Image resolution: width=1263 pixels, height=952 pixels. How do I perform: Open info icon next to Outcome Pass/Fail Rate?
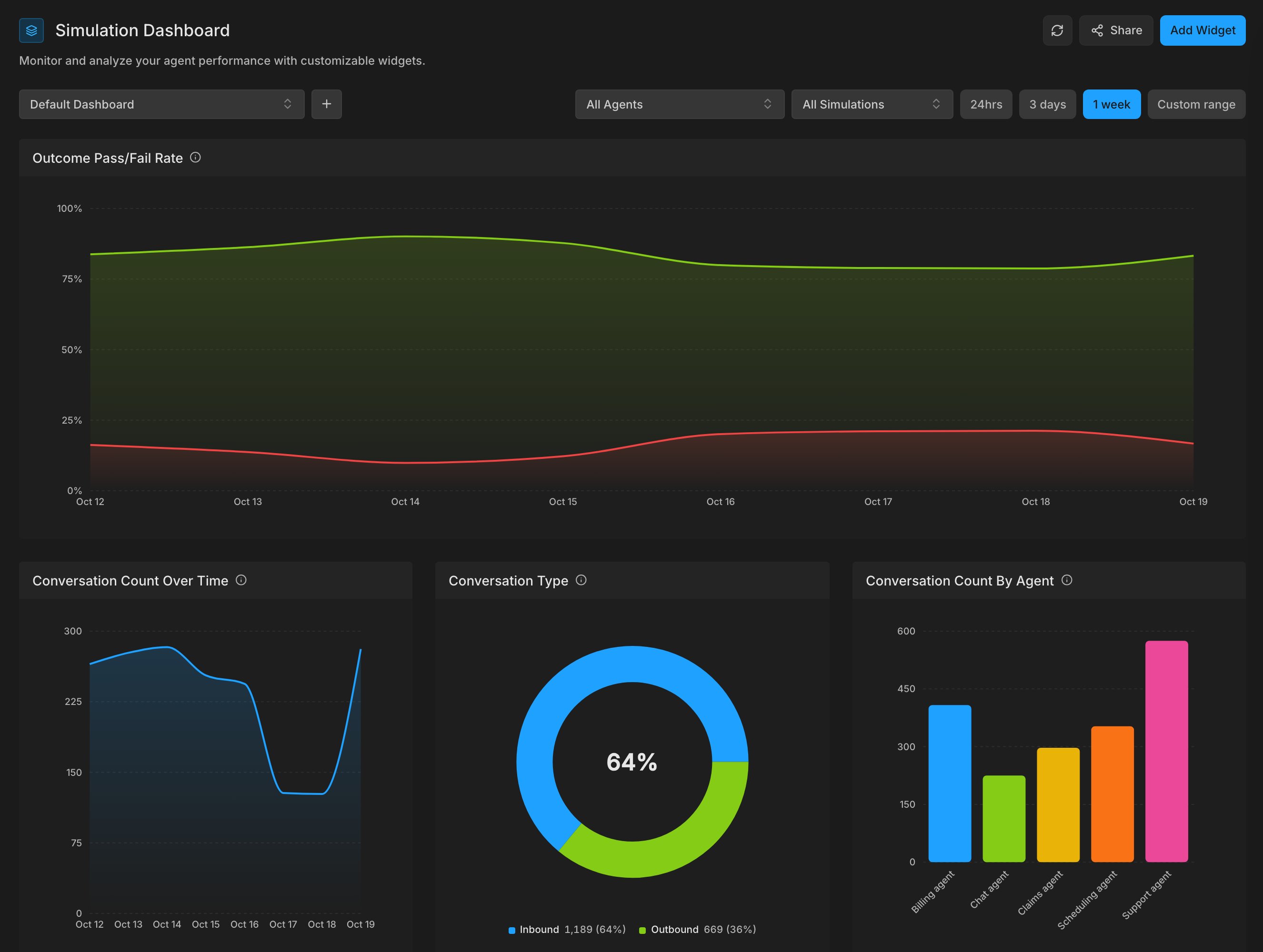[195, 158]
